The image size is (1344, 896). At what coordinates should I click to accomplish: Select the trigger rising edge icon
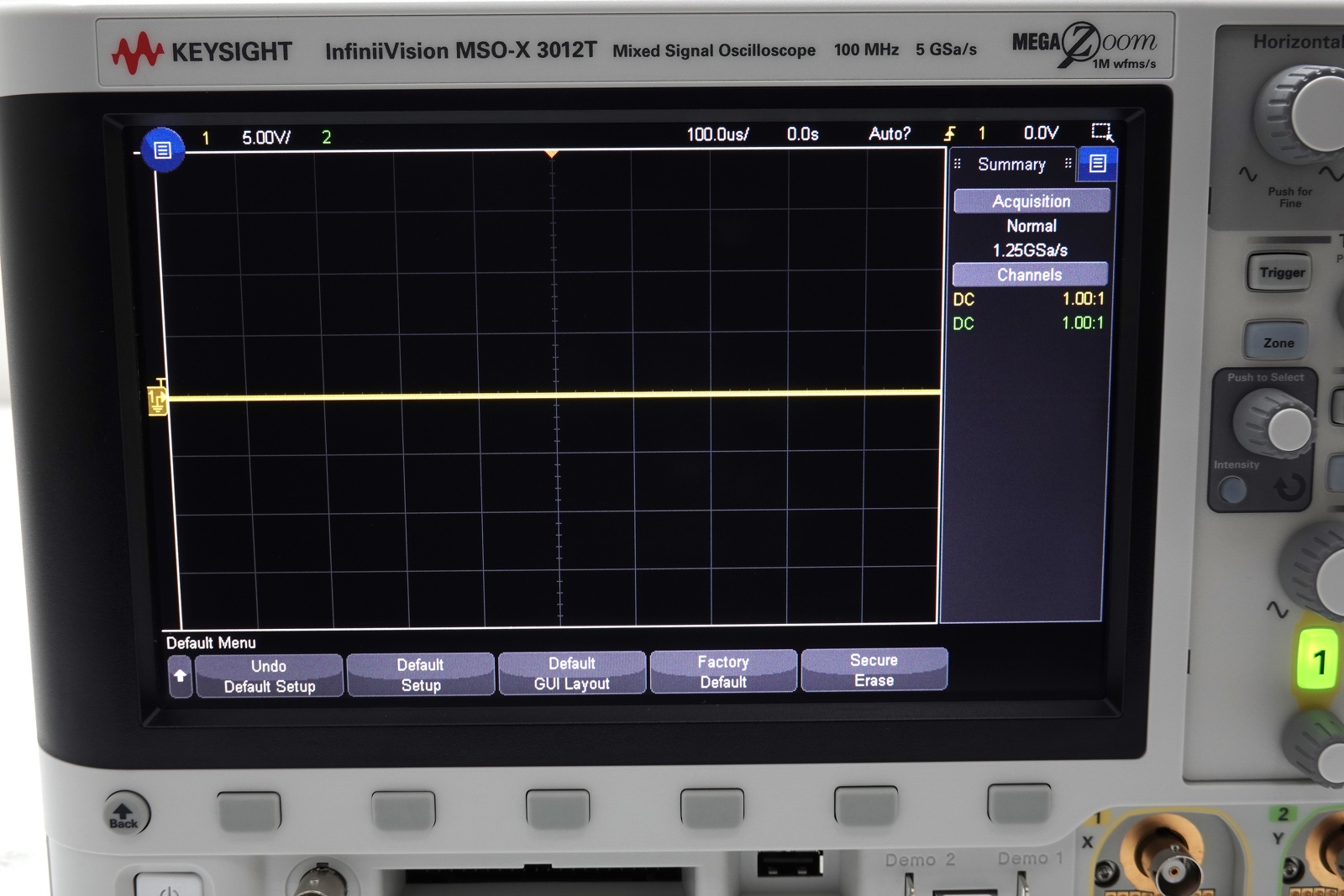(x=949, y=134)
